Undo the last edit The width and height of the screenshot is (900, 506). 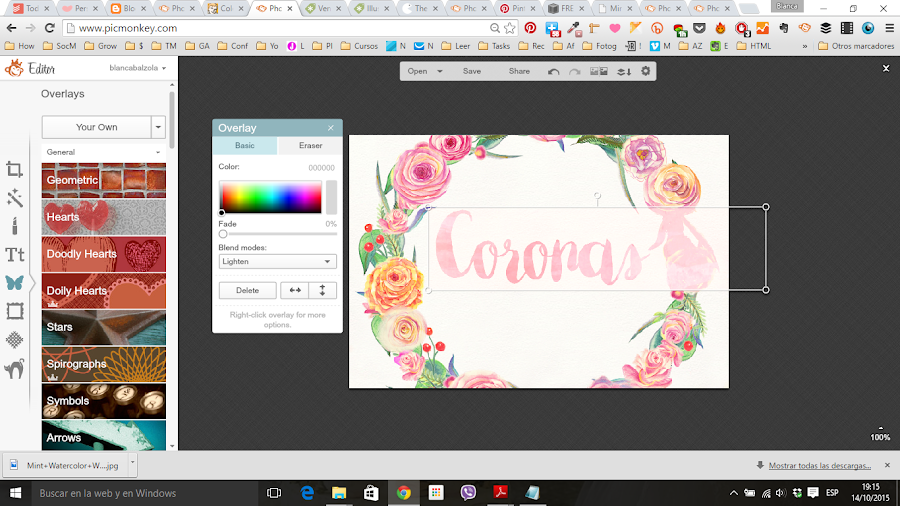[553, 72]
